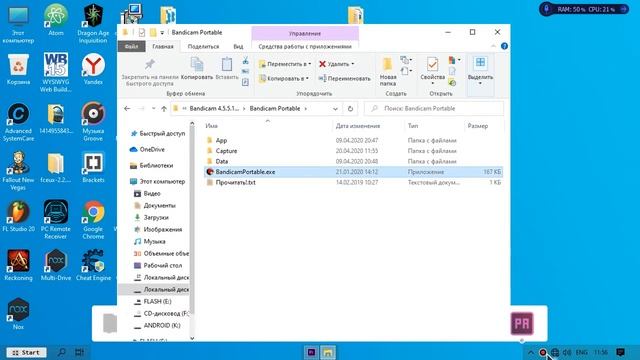640x360 pixels.
Task: Switch to Поделиться ribbon tab
Action: (x=203, y=47)
